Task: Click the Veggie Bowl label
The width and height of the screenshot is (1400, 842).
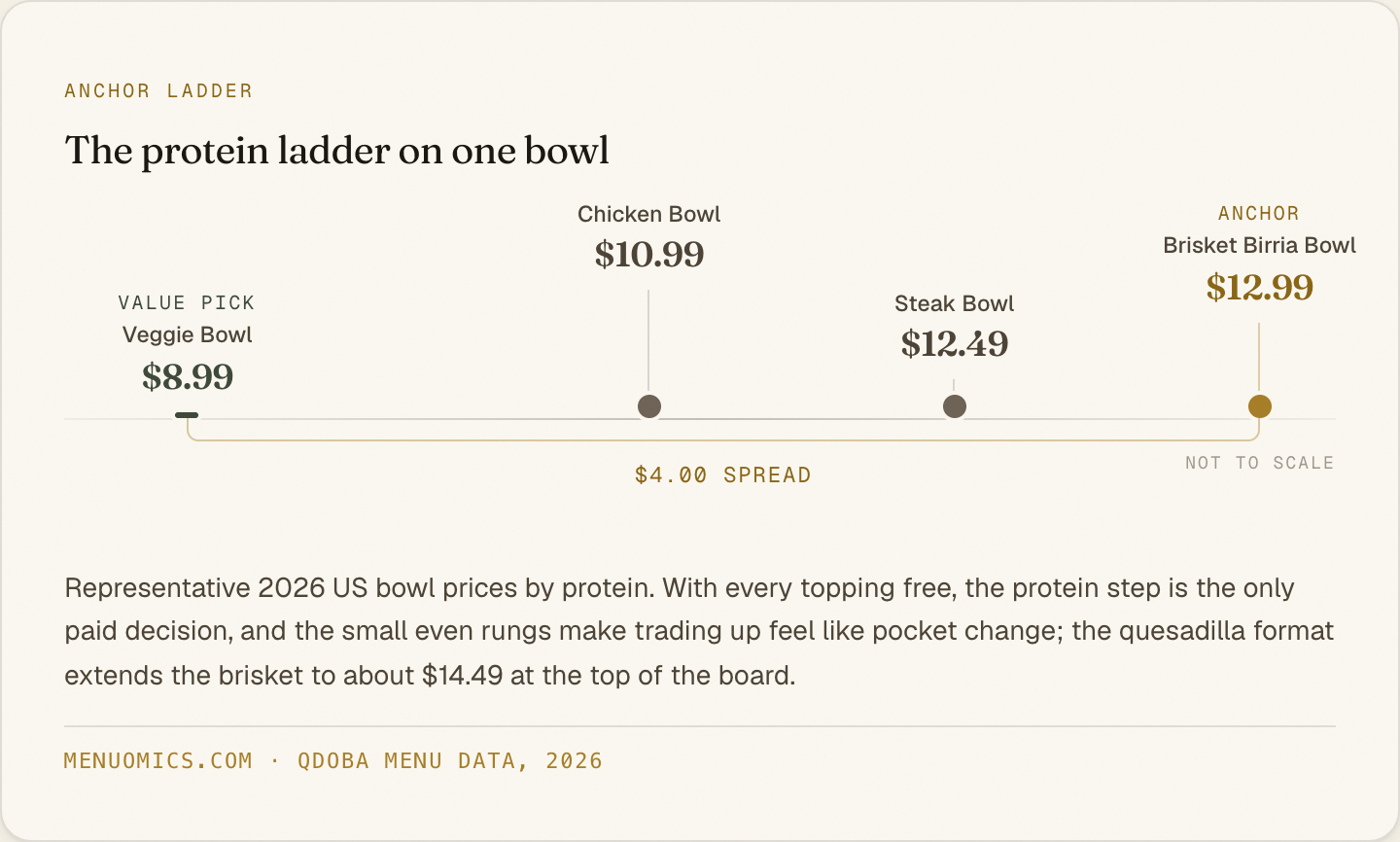Action: (188, 335)
